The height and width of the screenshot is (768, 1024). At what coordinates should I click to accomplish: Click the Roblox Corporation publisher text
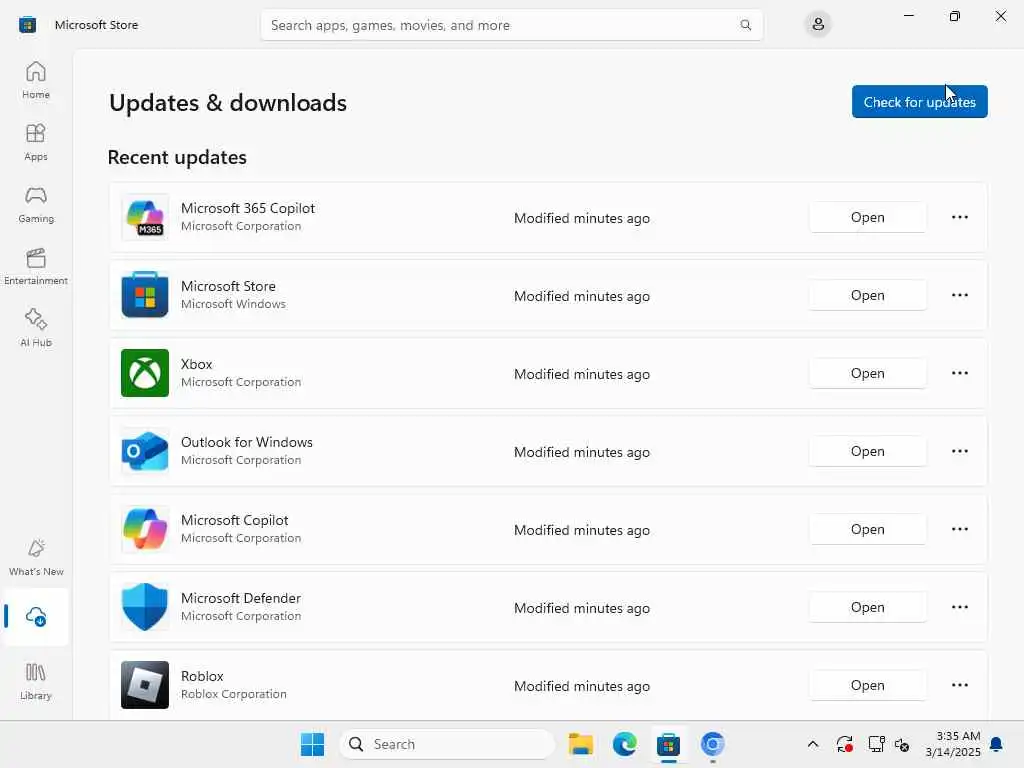pos(234,694)
